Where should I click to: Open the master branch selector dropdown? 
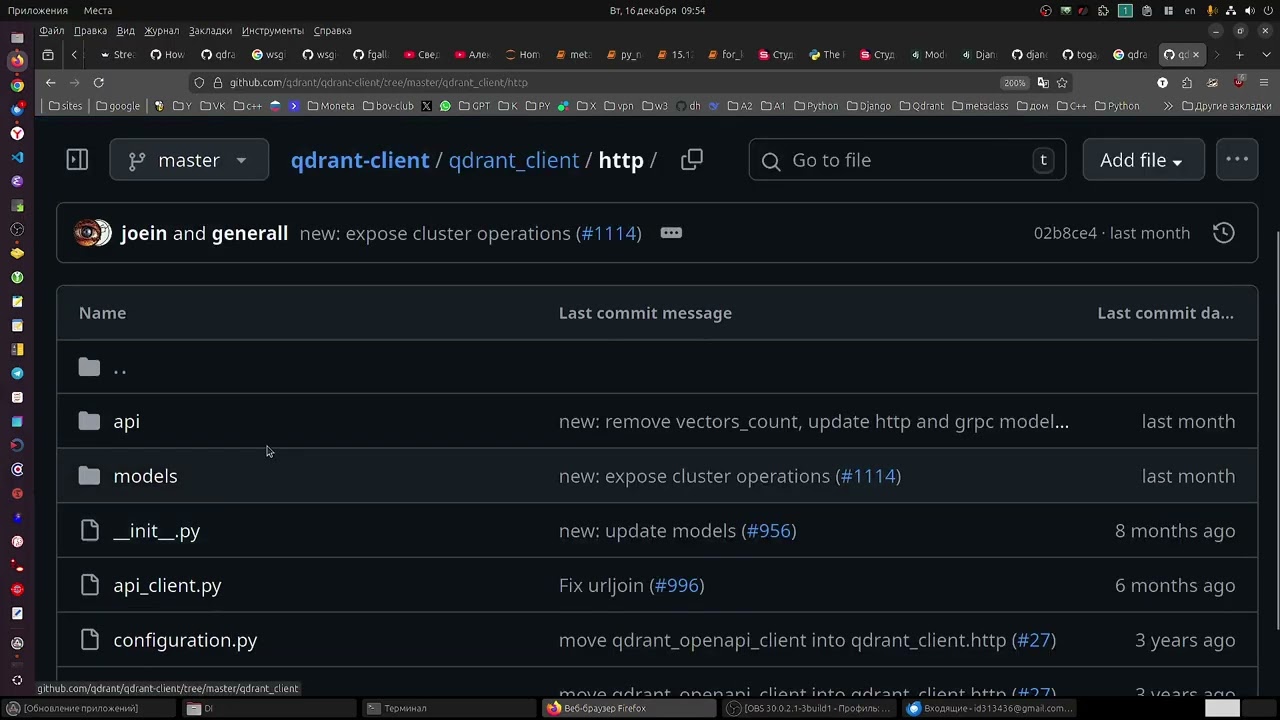tap(189, 160)
